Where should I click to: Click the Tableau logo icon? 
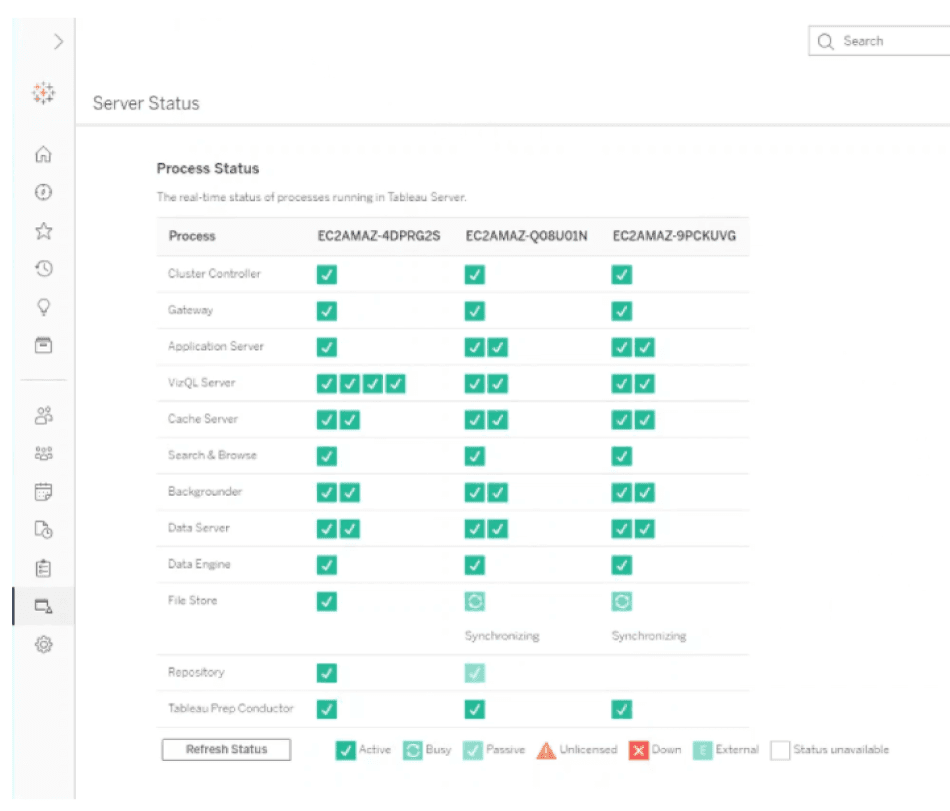pos(43,94)
